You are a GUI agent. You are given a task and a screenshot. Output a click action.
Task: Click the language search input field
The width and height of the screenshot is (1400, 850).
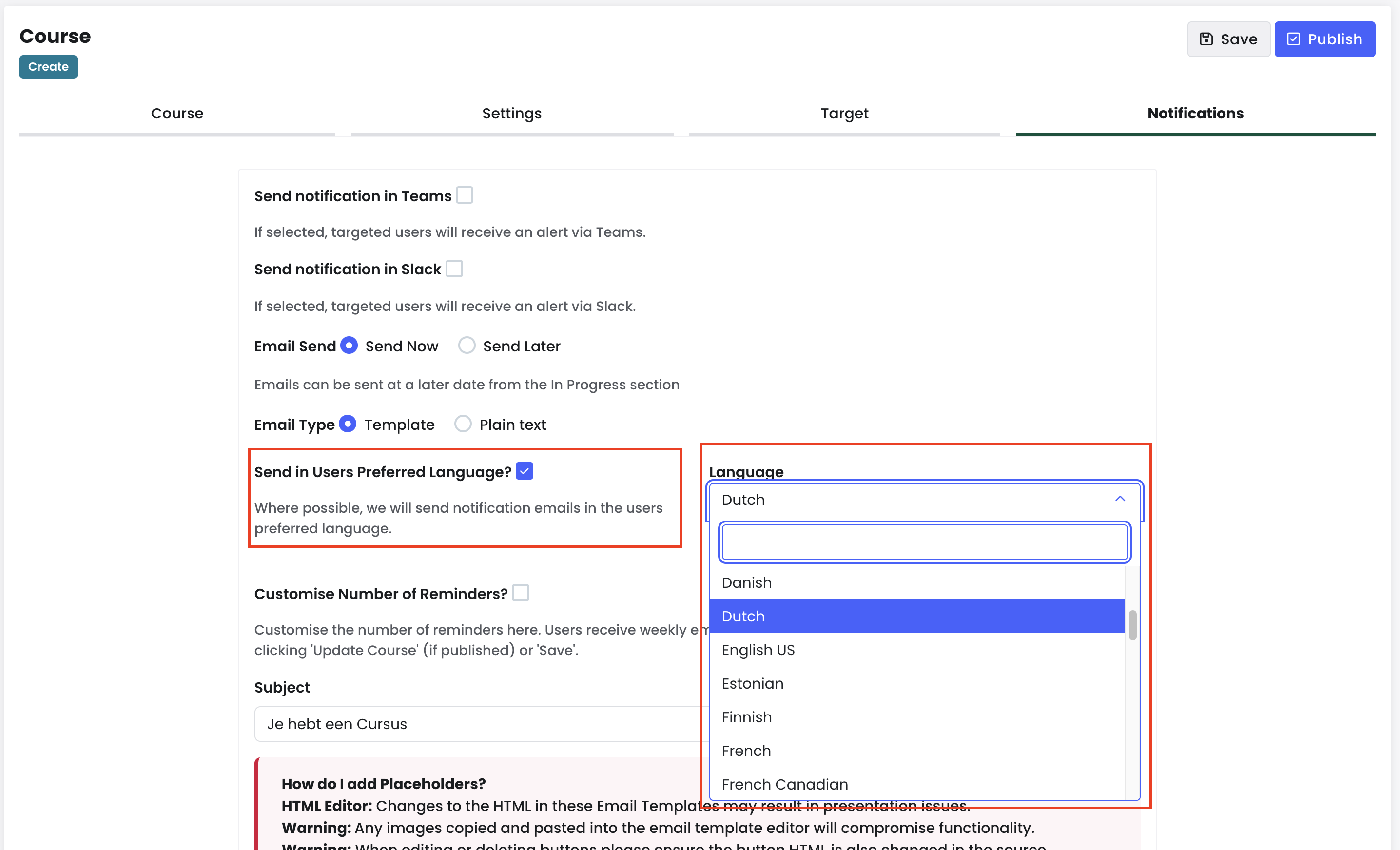pos(924,542)
